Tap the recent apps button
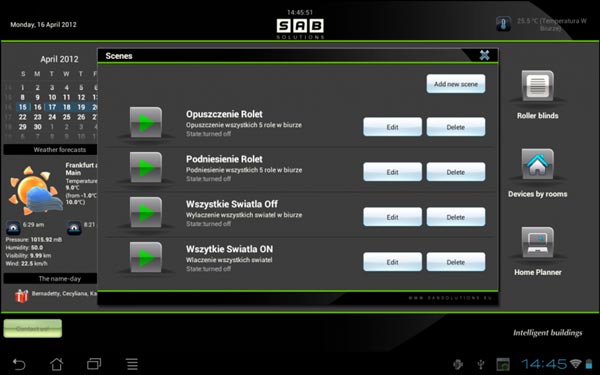 pyautogui.click(x=94, y=364)
